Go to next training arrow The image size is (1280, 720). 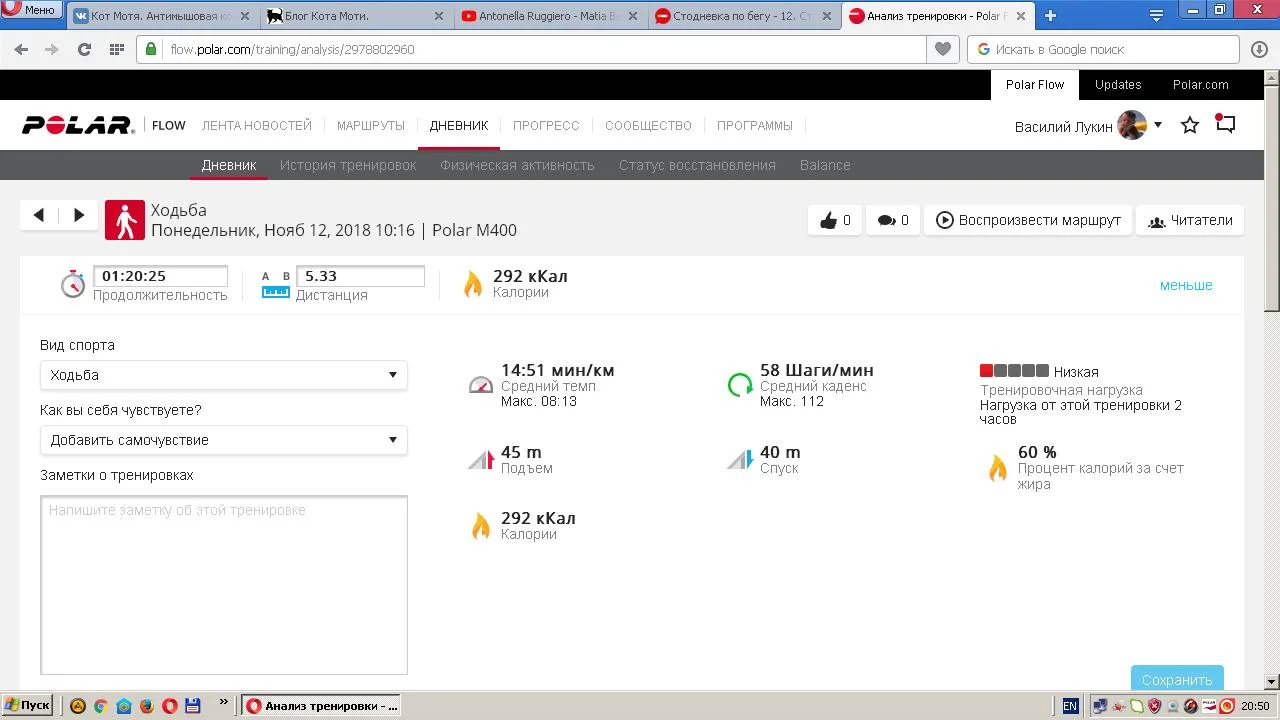pyautogui.click(x=79, y=215)
